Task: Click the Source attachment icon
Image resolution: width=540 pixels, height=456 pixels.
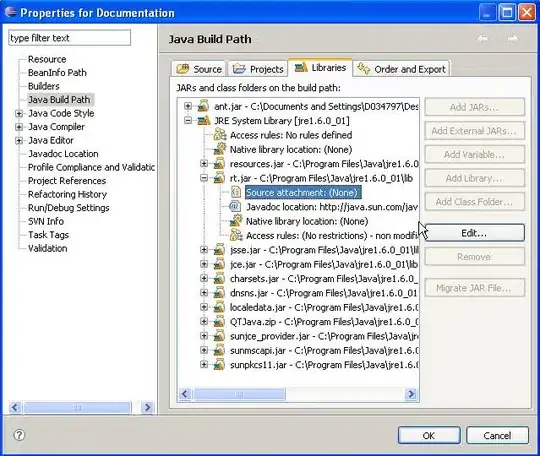Action: tap(236, 192)
